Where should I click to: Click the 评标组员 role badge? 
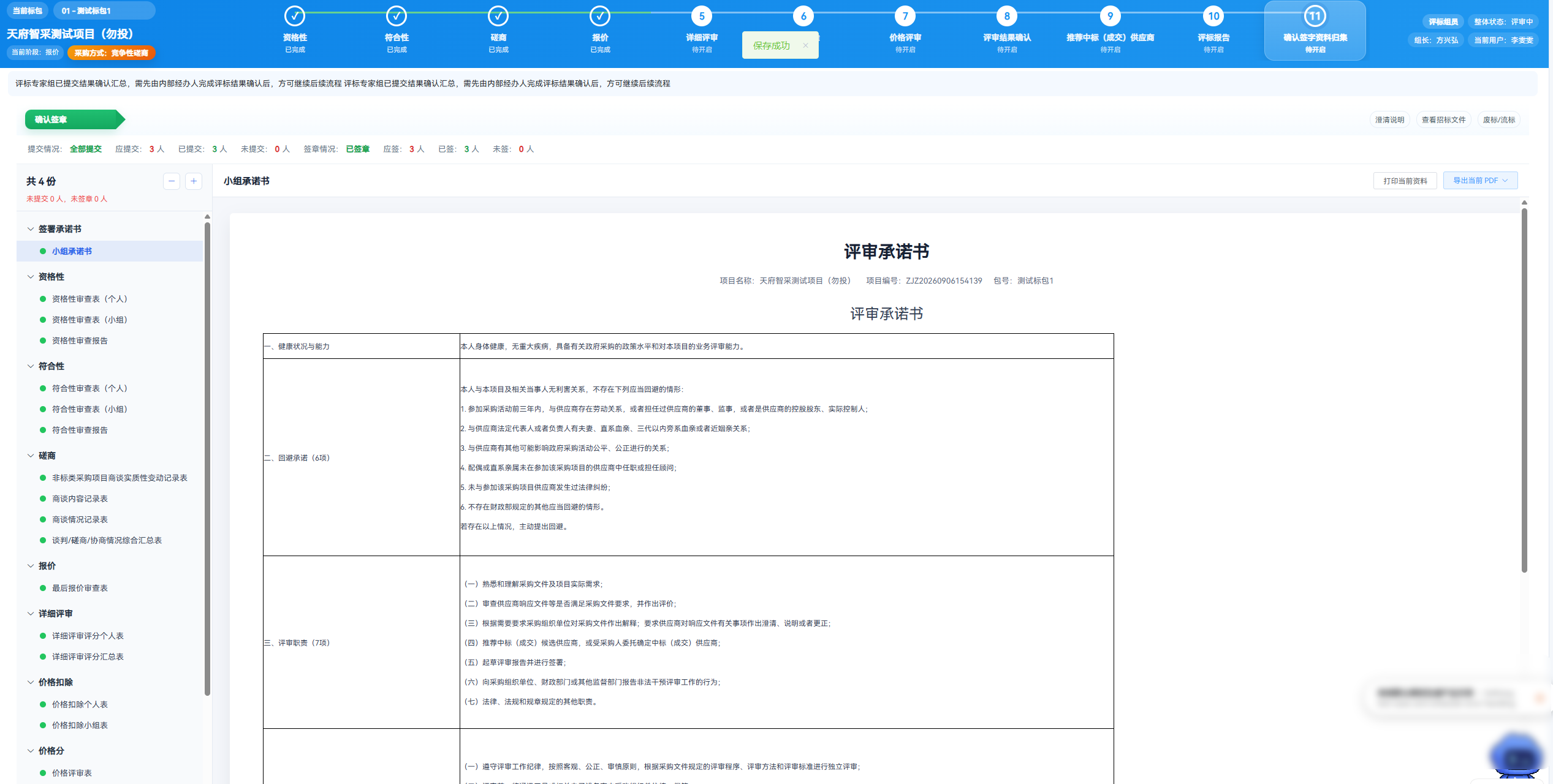pos(1443,21)
